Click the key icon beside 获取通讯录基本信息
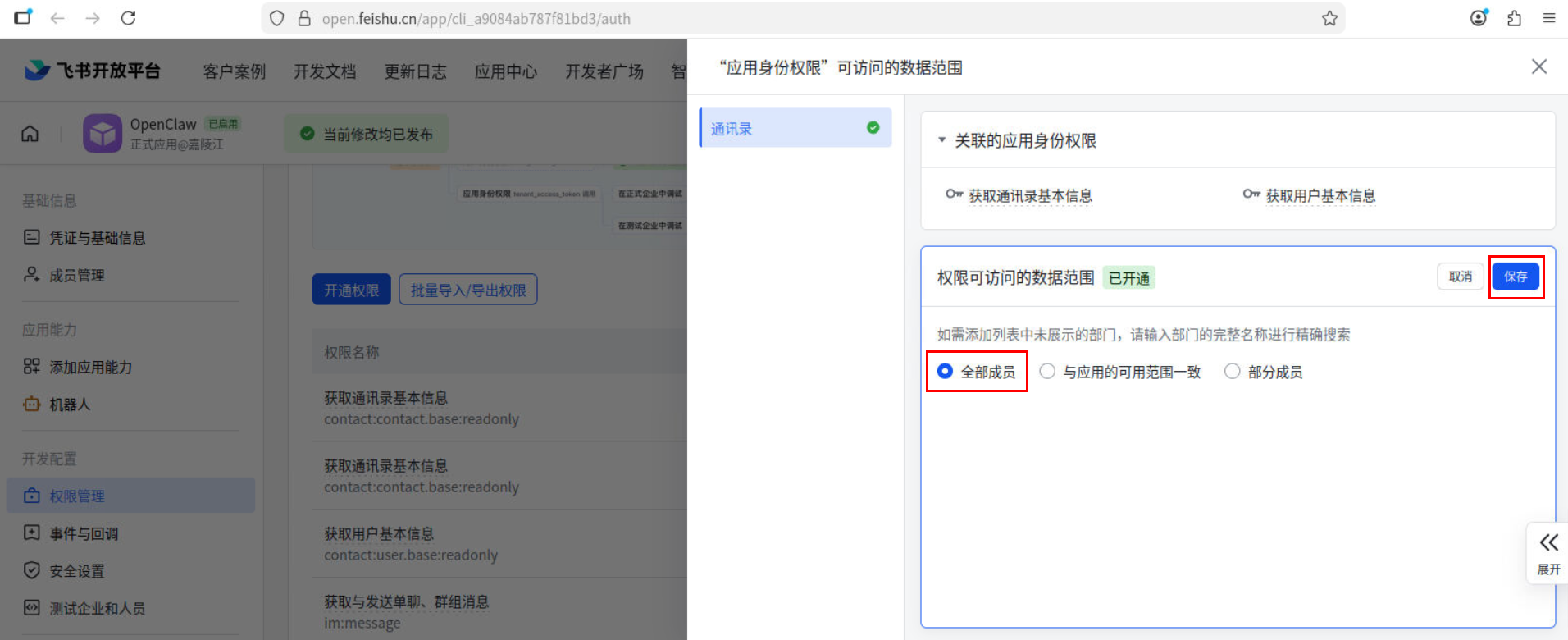The image size is (1568, 640). [954, 194]
